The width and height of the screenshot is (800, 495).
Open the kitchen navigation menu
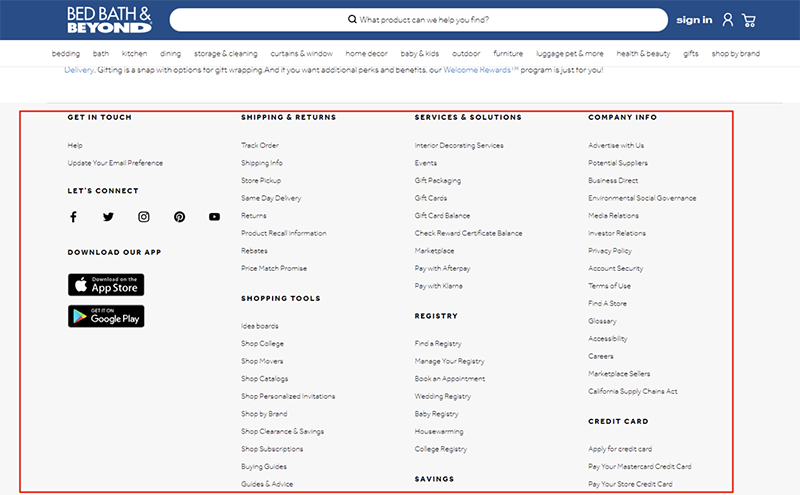point(134,53)
